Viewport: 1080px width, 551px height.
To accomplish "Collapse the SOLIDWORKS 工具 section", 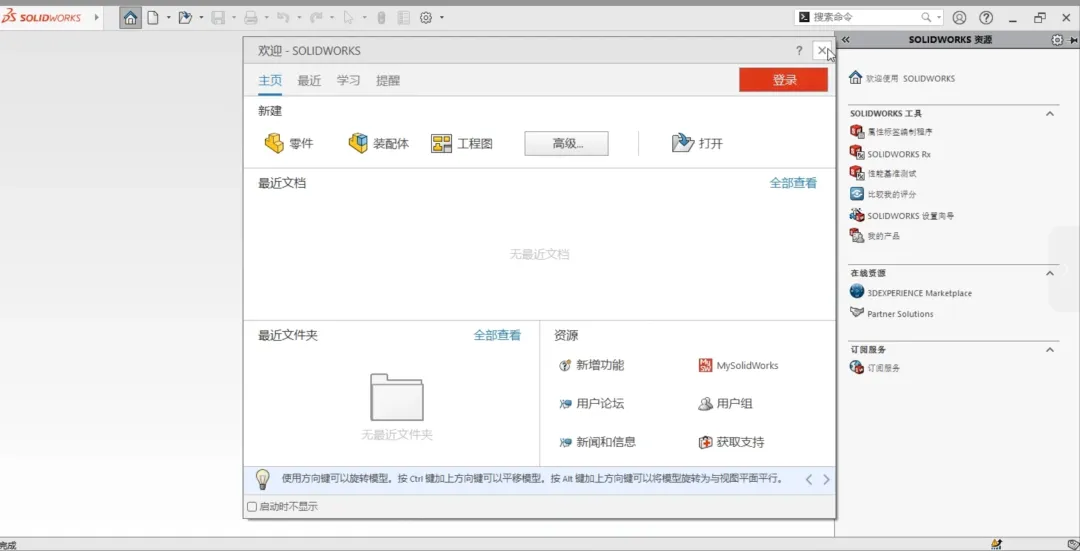I will tap(1050, 114).
